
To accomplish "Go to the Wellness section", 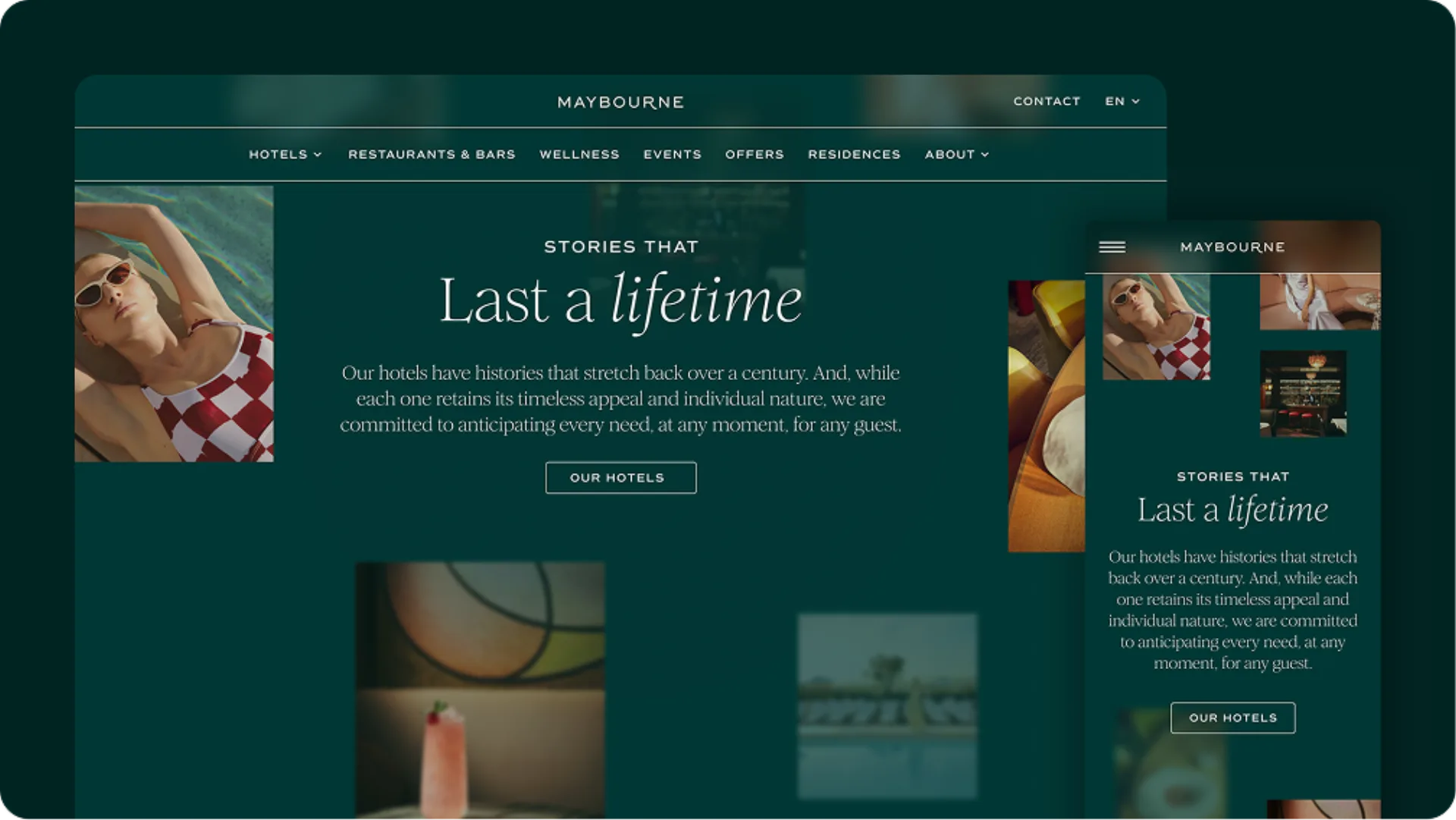I will (579, 155).
